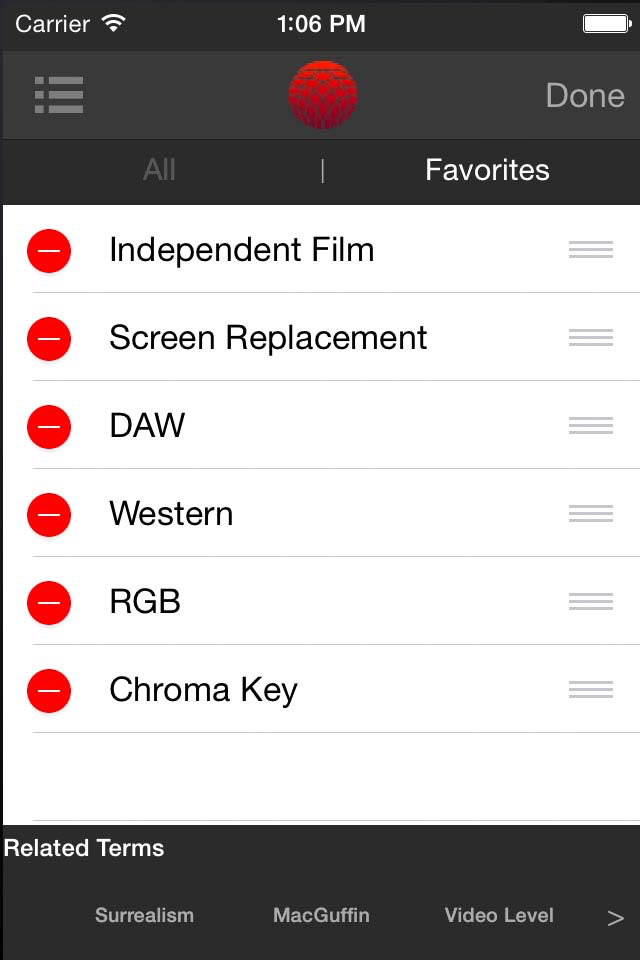The height and width of the screenshot is (960, 640).
Task: Open the MacGuffin related term
Action: (x=321, y=915)
